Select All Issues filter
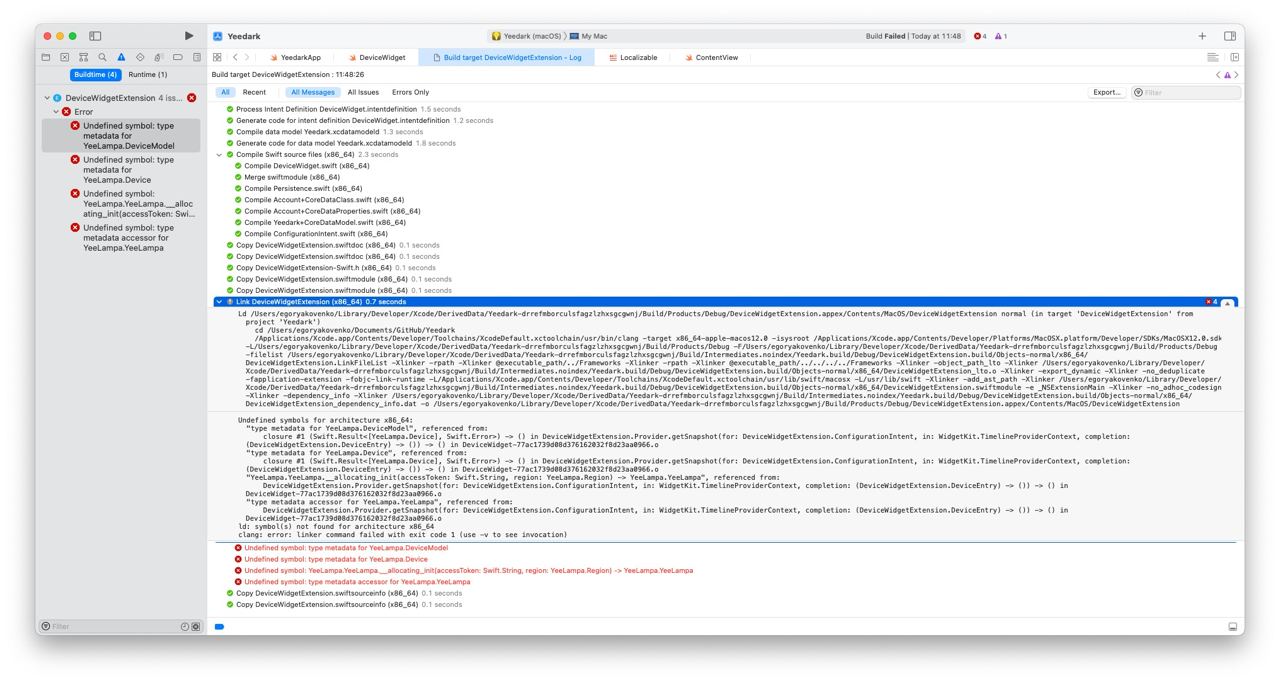Screen dimensions: 1280x682 coord(363,92)
